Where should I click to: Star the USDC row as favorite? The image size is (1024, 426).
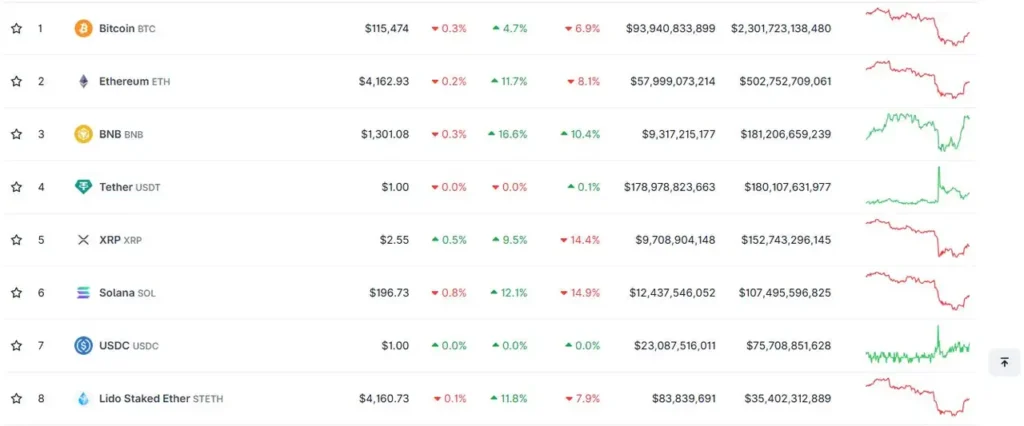point(16,346)
